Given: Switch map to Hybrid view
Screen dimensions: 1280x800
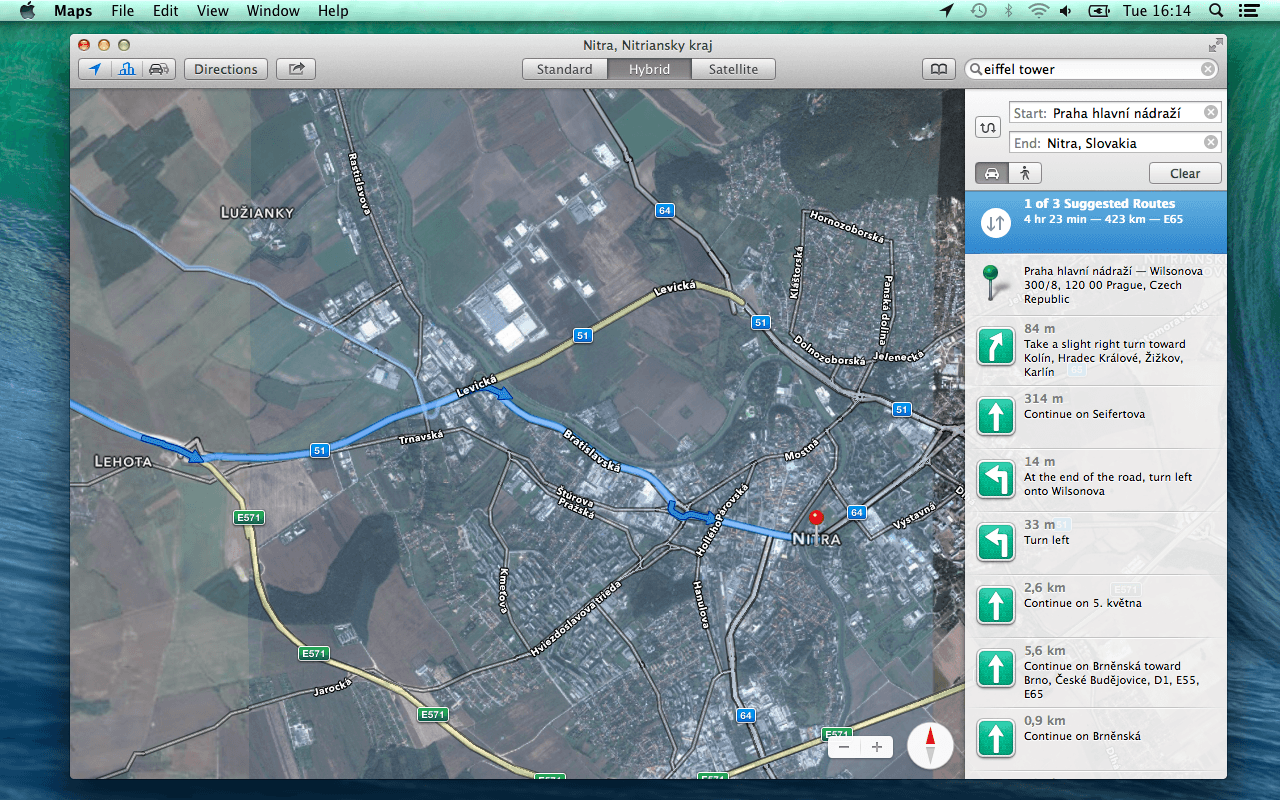Looking at the screenshot, I should click(x=650, y=69).
